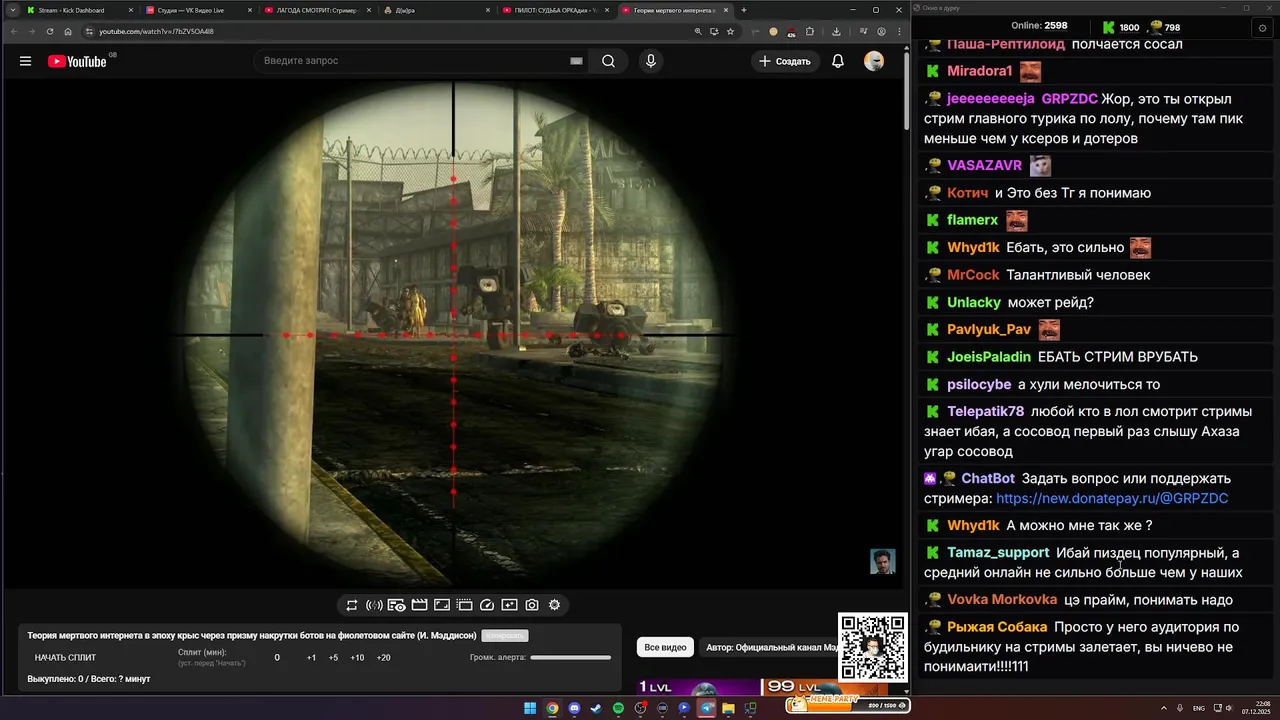Click the YouTube search magnifier button

[608, 61]
